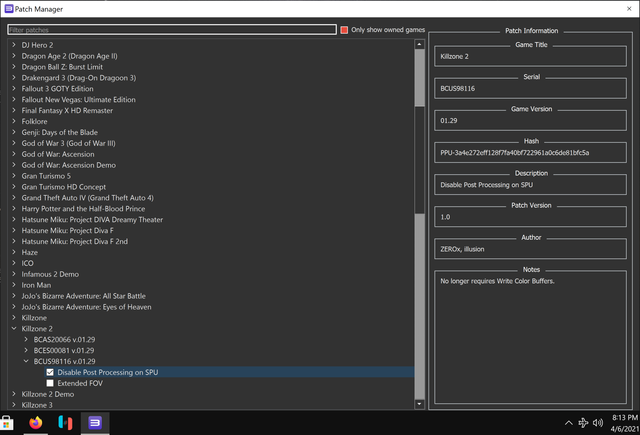Open Ryujinx emulator taskbar icon

(x=65, y=423)
